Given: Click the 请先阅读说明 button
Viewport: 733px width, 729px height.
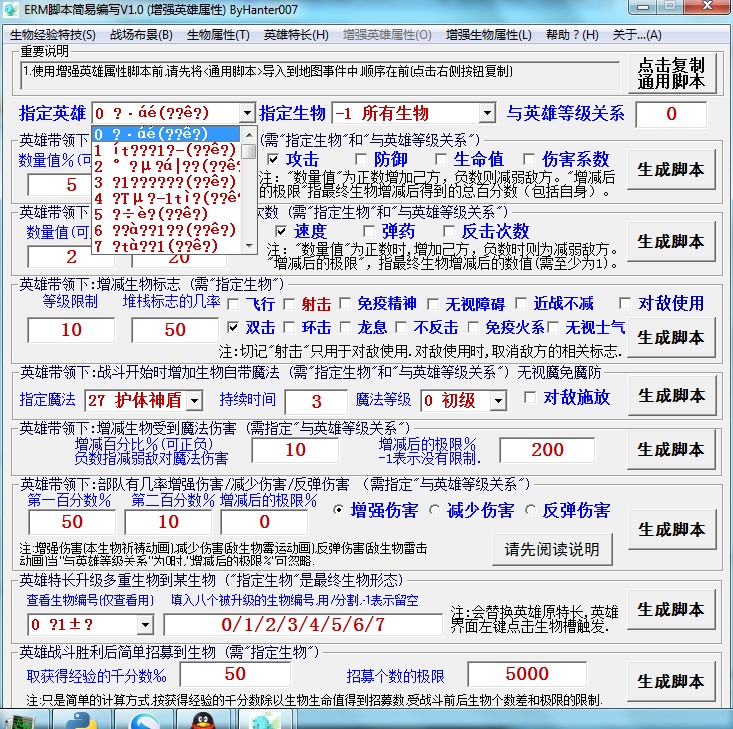Looking at the screenshot, I should pyautogui.click(x=552, y=549).
